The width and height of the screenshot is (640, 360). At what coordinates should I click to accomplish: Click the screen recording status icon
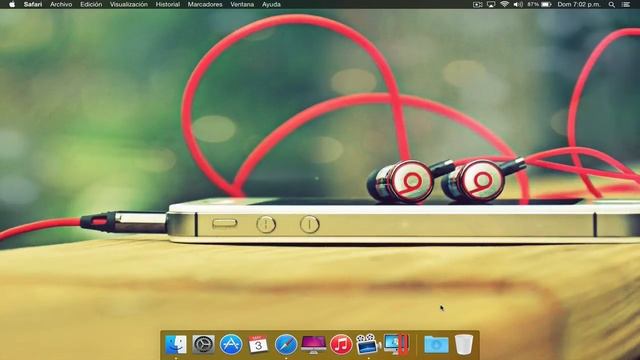pyautogui.click(x=478, y=4)
